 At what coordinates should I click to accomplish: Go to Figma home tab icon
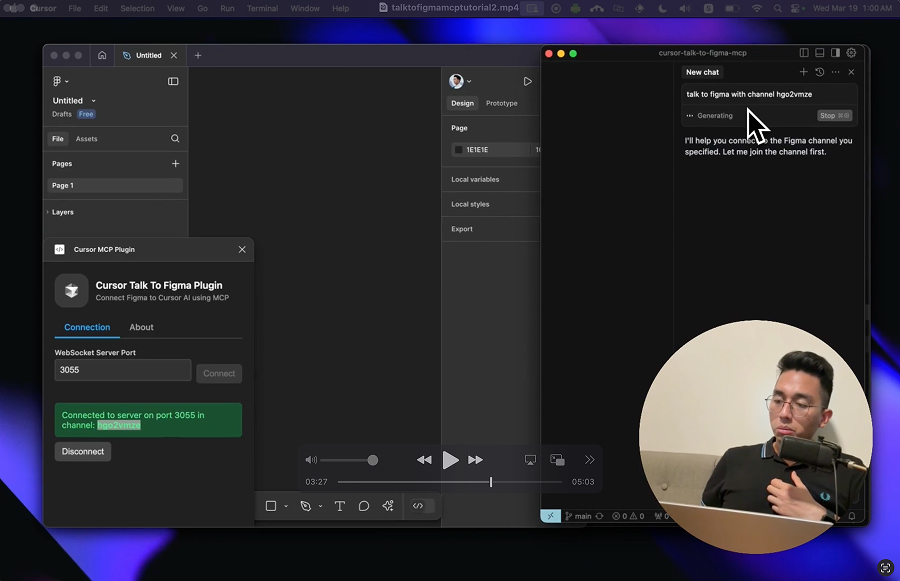click(102, 55)
